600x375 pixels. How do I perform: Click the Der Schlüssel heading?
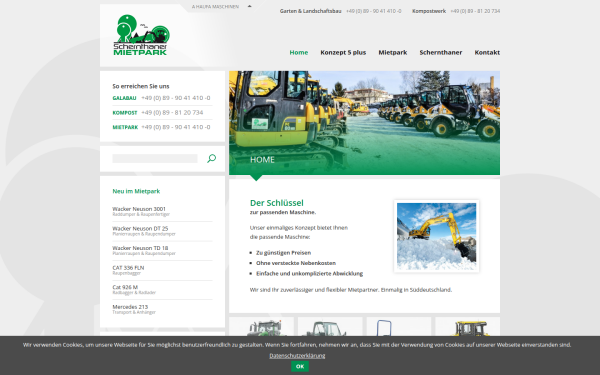pos(277,203)
